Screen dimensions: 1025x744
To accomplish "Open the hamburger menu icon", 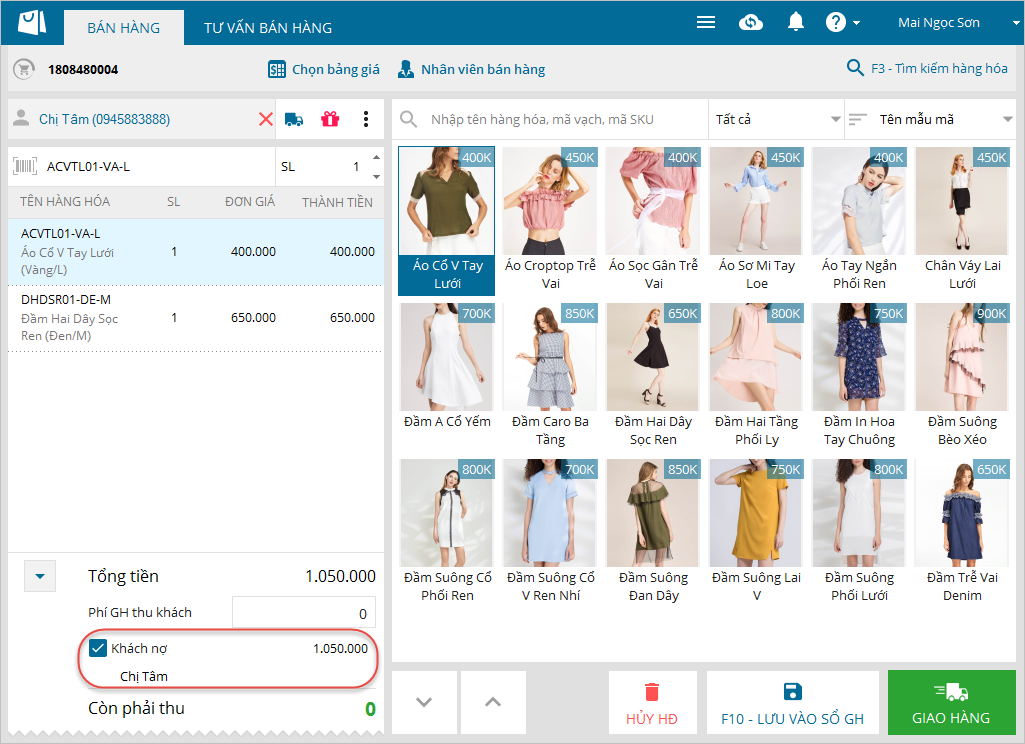I will tap(706, 22).
